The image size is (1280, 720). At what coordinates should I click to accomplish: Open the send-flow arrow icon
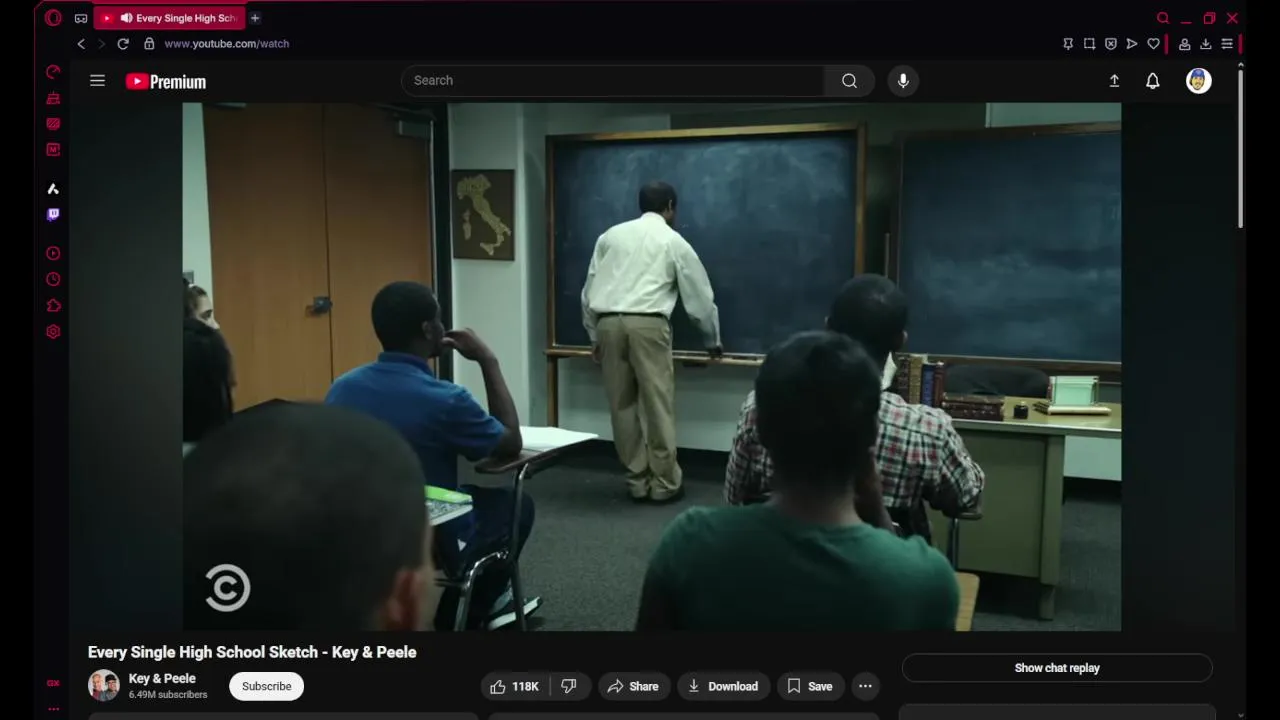[1132, 44]
